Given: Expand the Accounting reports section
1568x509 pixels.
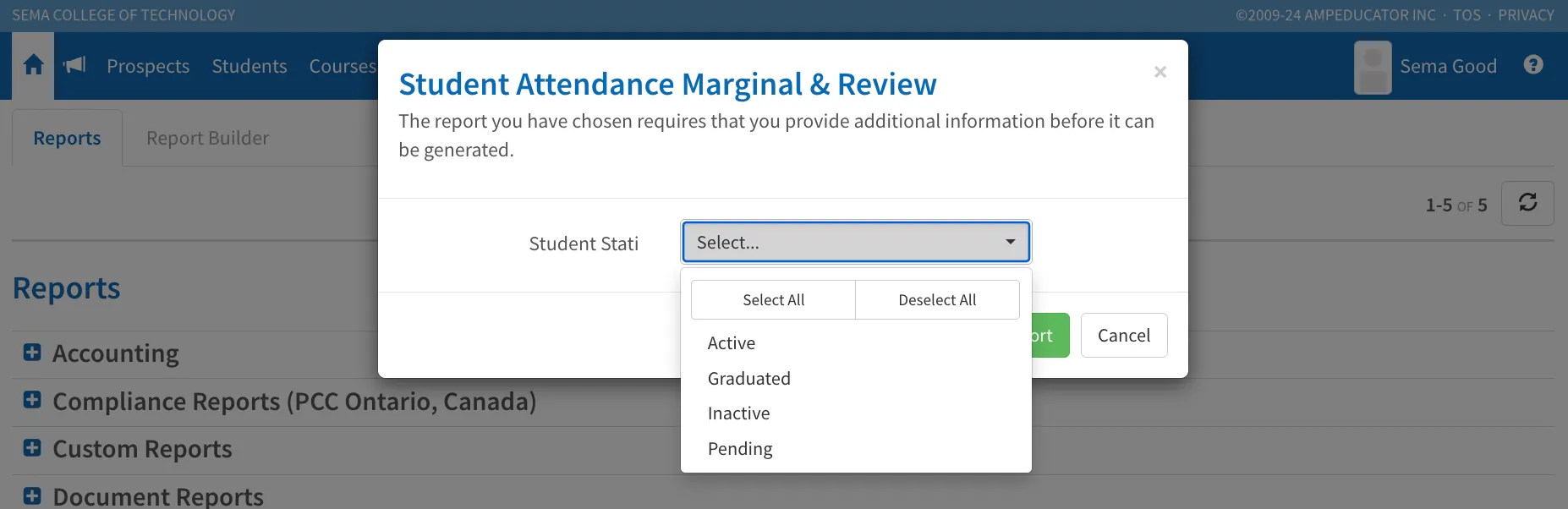Looking at the screenshot, I should (x=32, y=353).
